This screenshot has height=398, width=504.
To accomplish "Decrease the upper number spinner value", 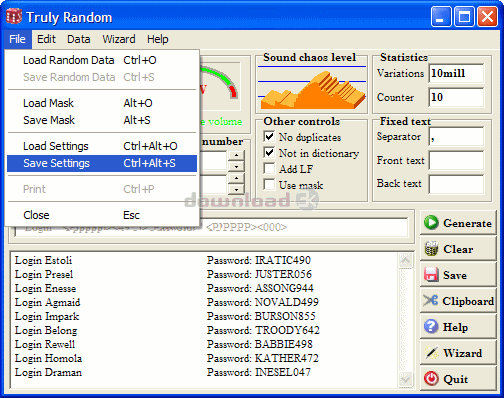I will (236, 166).
